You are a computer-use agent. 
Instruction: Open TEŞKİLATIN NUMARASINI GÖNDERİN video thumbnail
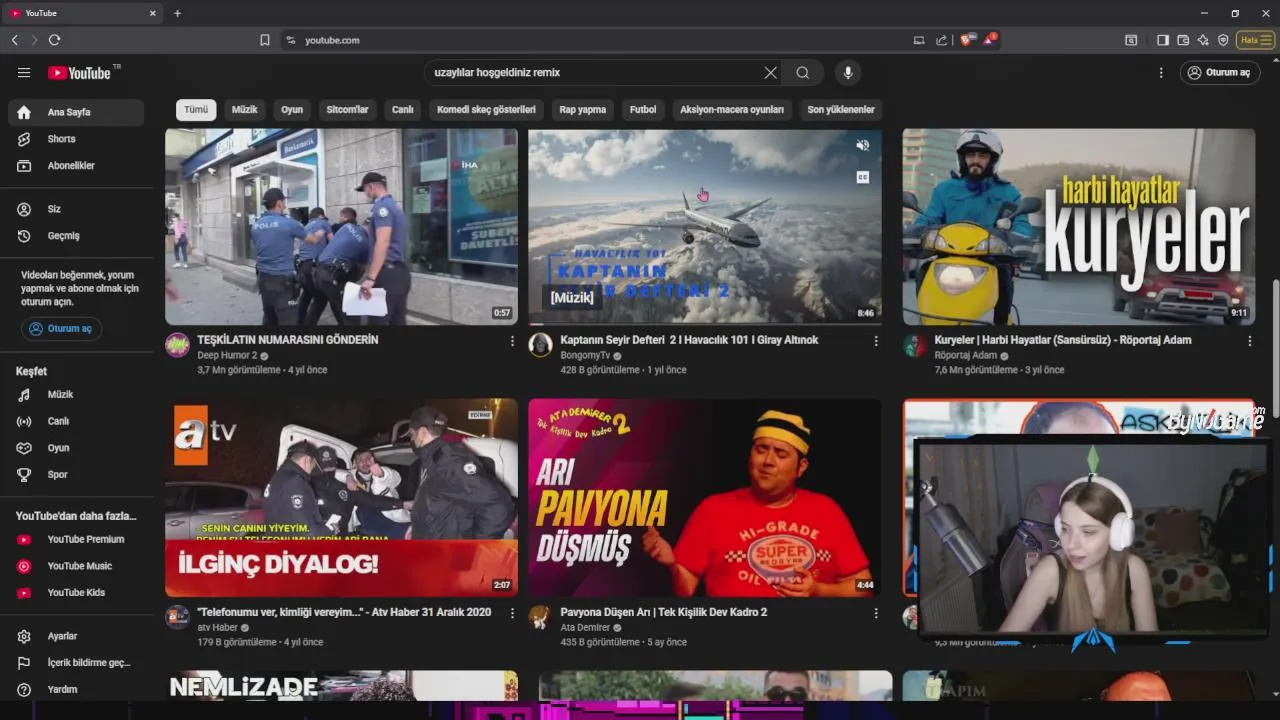[341, 227]
